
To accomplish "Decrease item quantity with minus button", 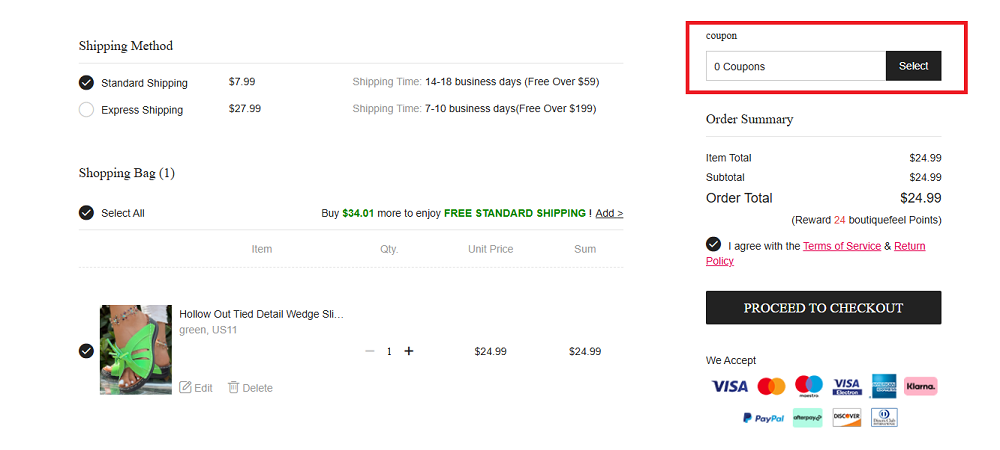I will pyautogui.click(x=370, y=351).
